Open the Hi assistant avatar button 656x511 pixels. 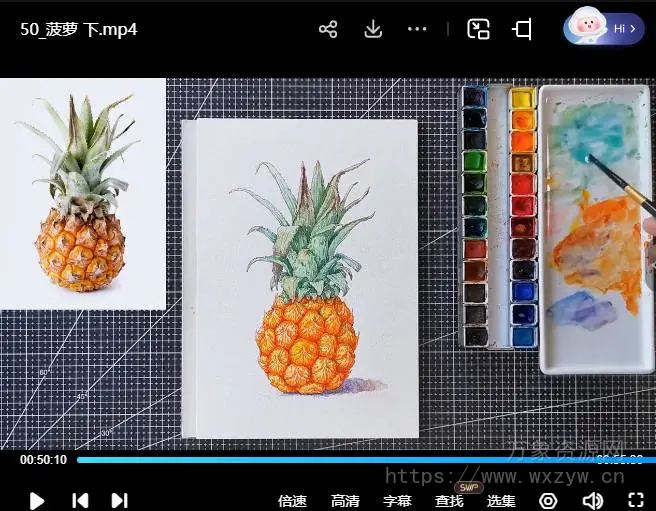coord(603,28)
